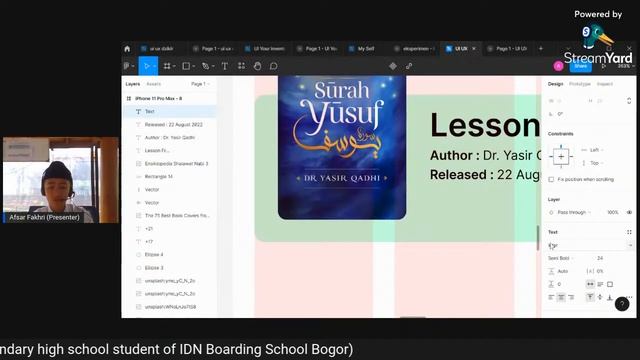Set text to auto height
Screen dimensions: 640x360
[x=600, y=284]
